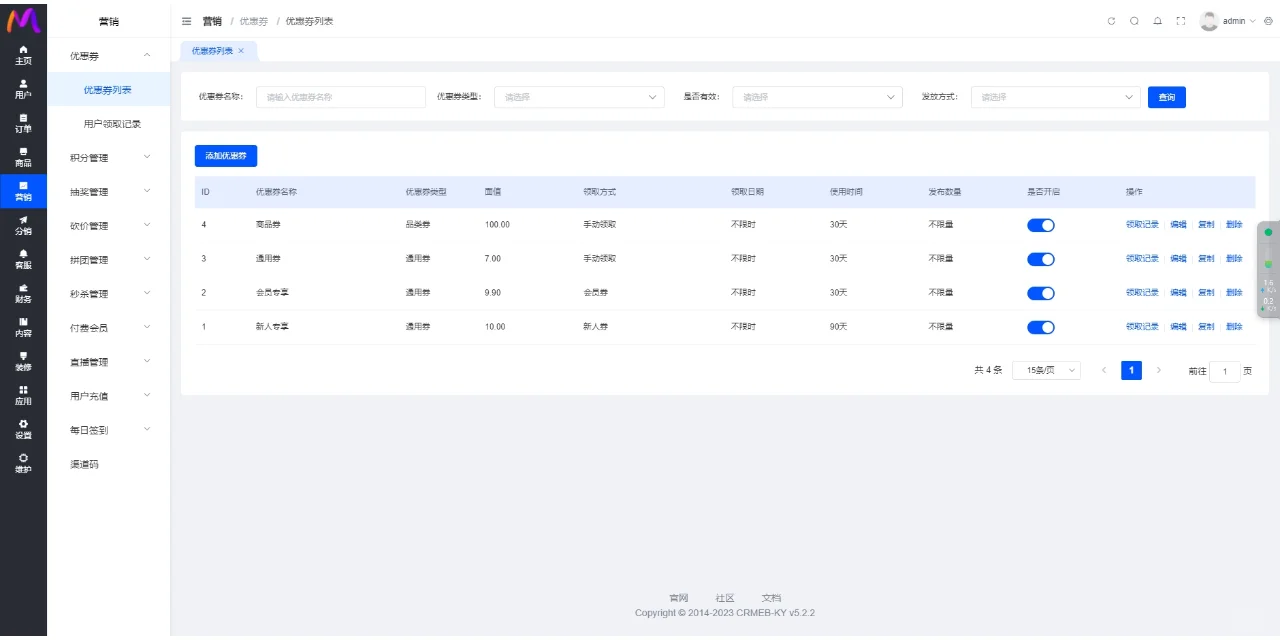This screenshot has width=1280, height=640.
Task: Open the 优惠券类型 filter dropdown
Action: [x=579, y=97]
